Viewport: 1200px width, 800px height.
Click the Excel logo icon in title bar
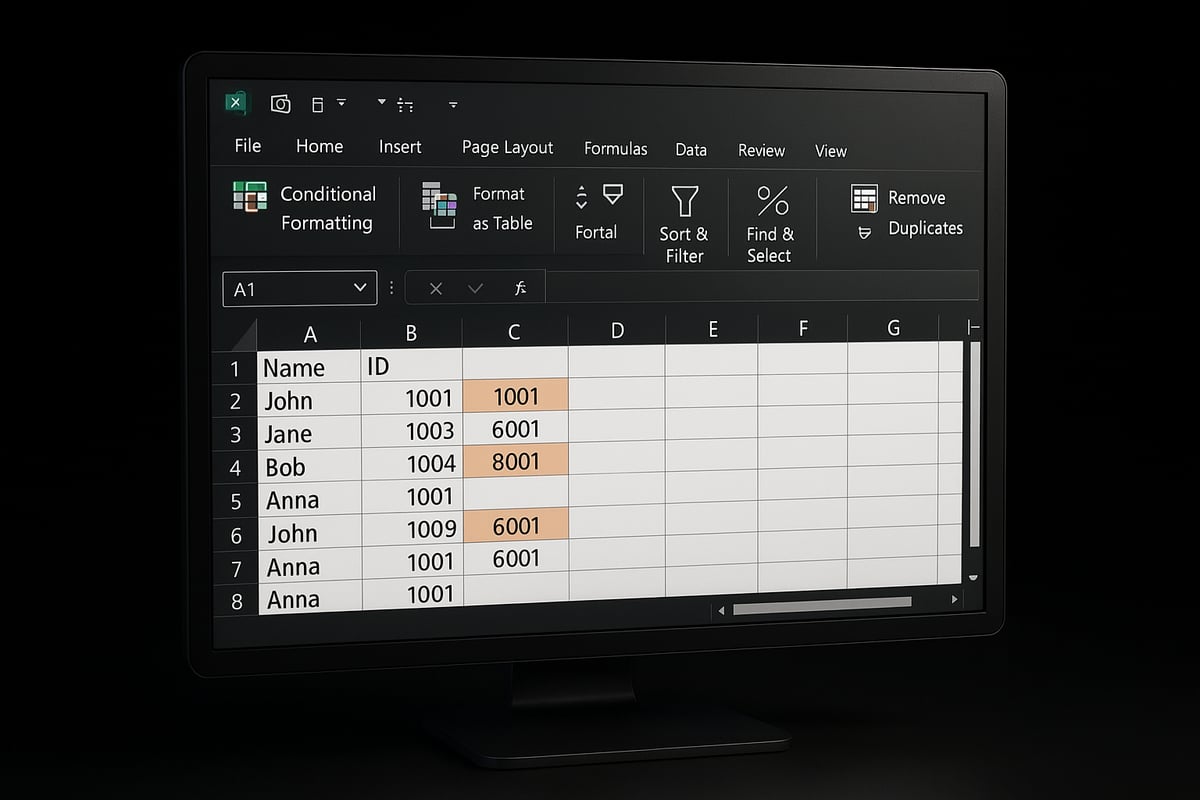(236, 103)
